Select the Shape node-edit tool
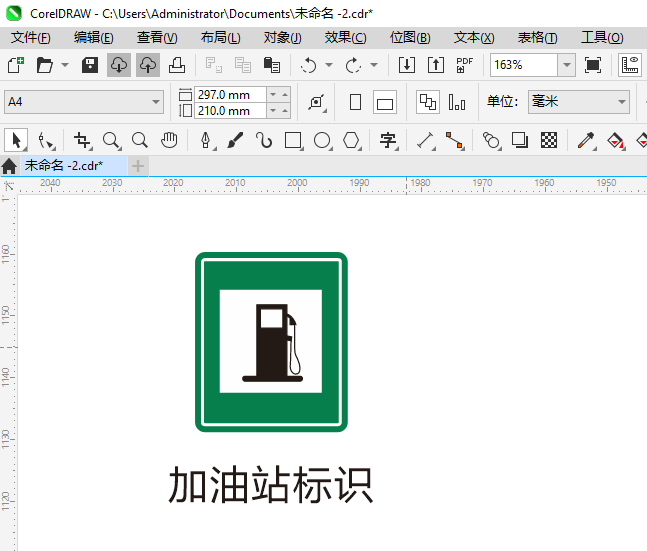This screenshot has width=647, height=551. [46, 140]
